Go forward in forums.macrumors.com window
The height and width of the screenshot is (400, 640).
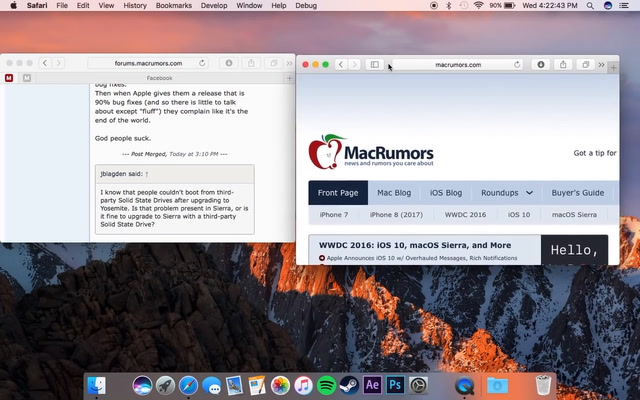(x=58, y=63)
